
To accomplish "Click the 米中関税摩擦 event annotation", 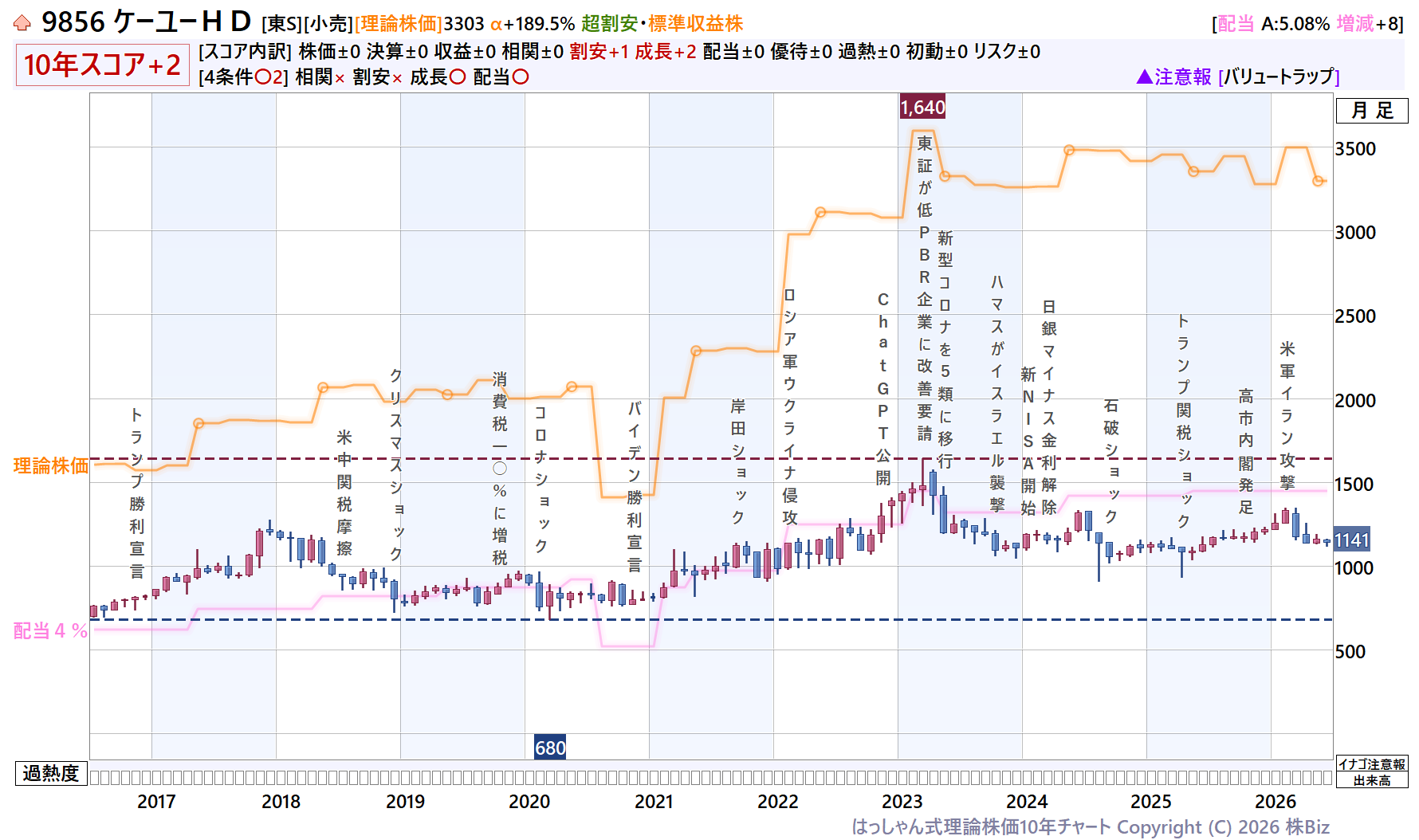I will point(344,493).
